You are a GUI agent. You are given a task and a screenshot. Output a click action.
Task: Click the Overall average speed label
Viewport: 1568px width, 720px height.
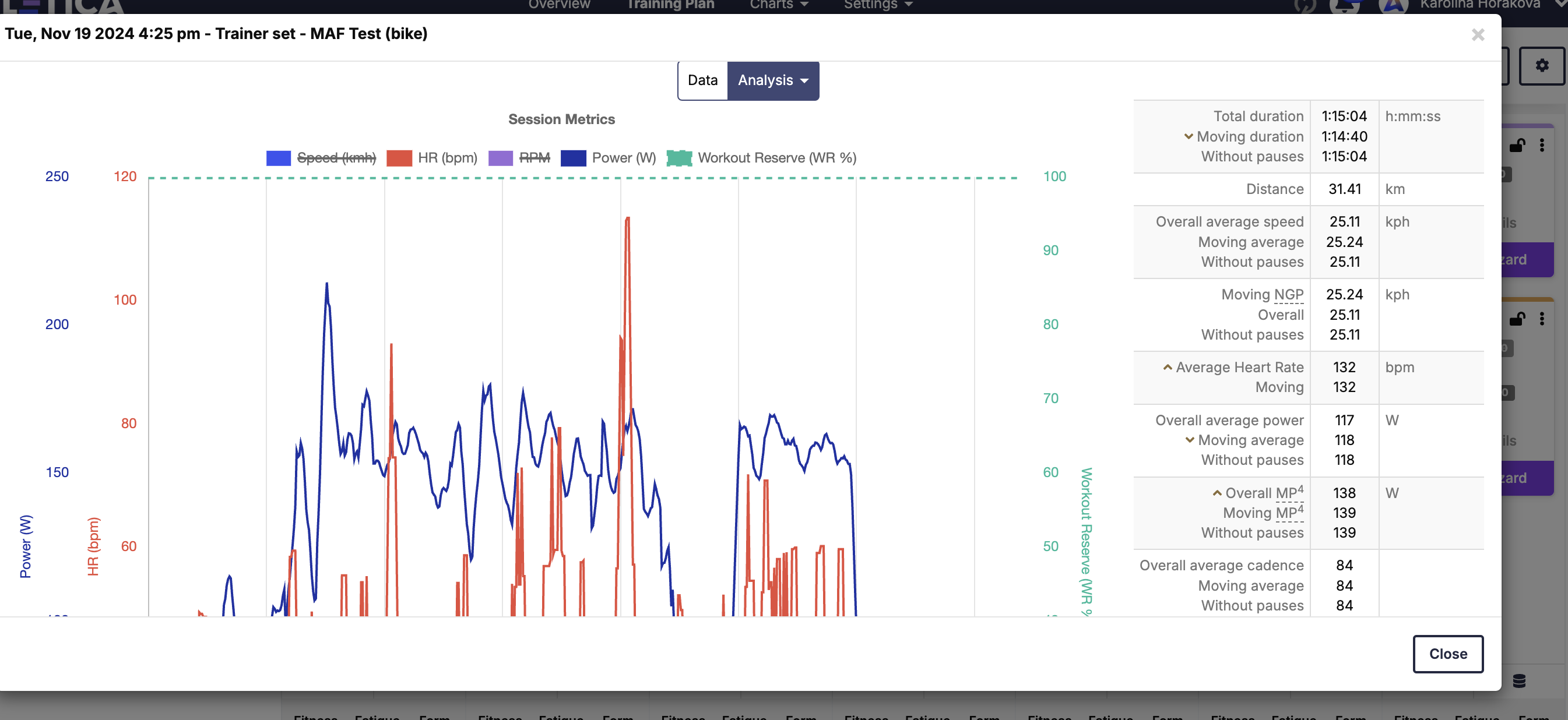[1229, 221]
